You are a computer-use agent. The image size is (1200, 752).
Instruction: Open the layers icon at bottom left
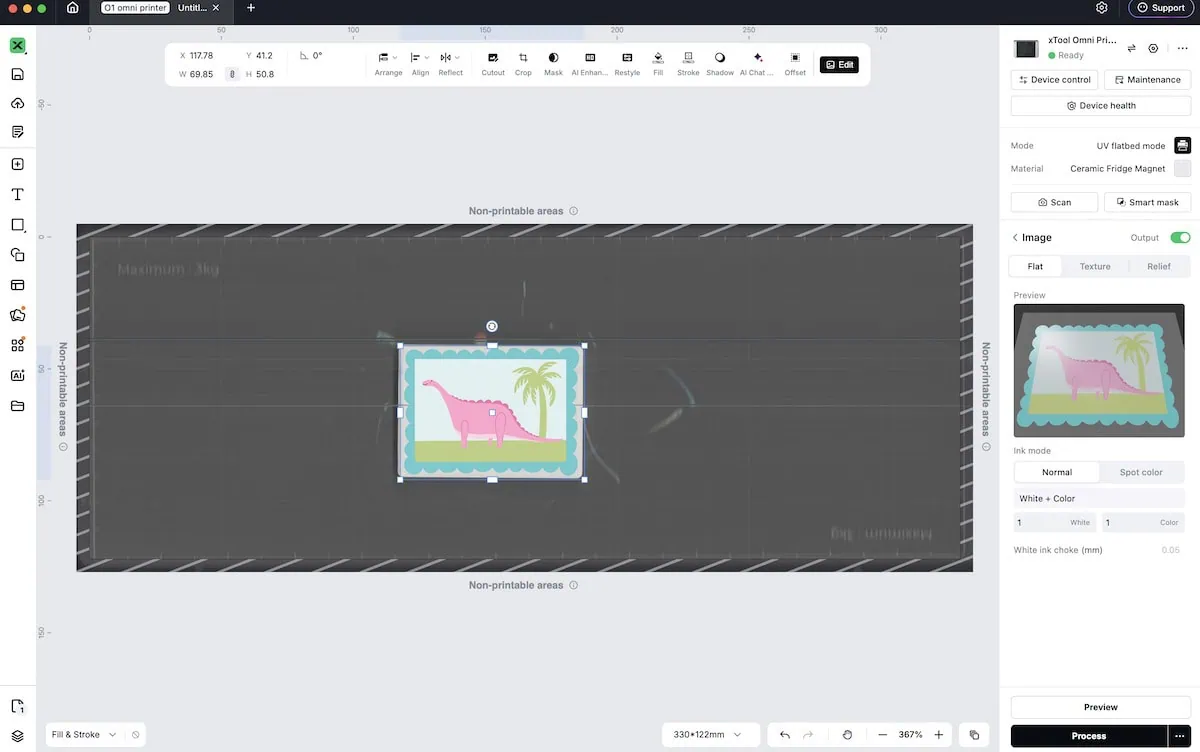coord(17,736)
